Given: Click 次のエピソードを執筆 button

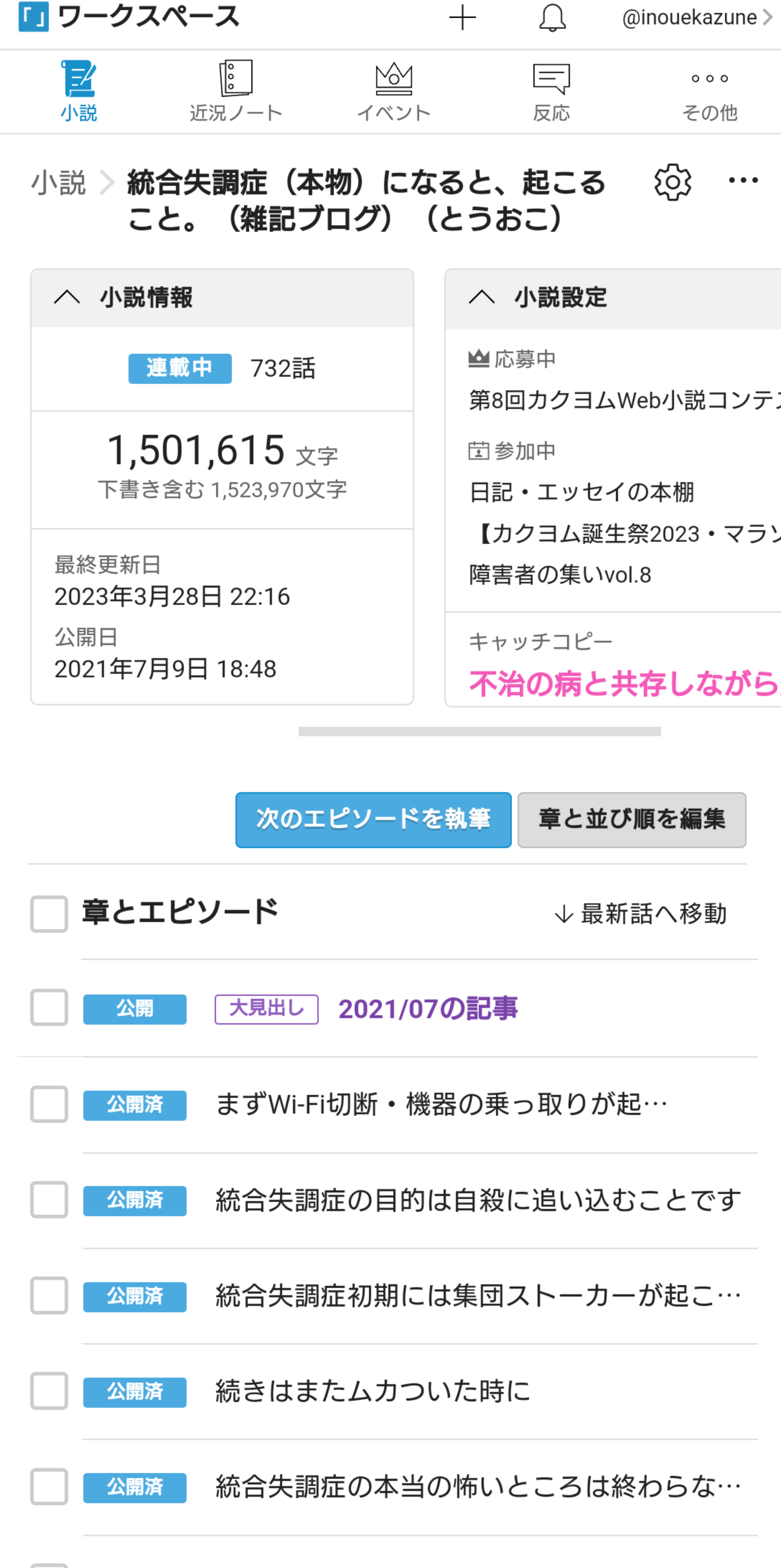Looking at the screenshot, I should pos(373,819).
